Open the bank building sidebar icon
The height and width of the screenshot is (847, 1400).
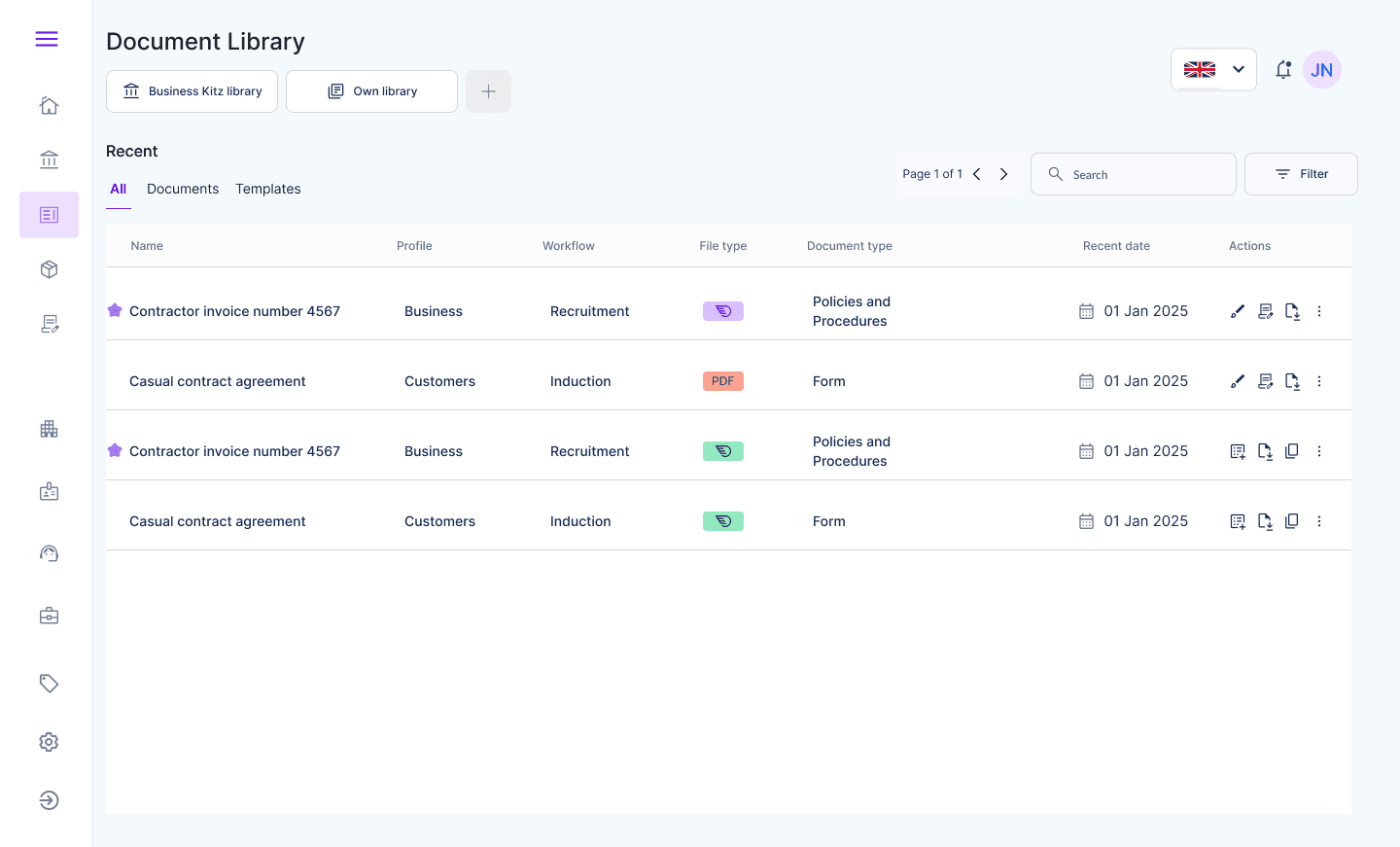coord(49,159)
